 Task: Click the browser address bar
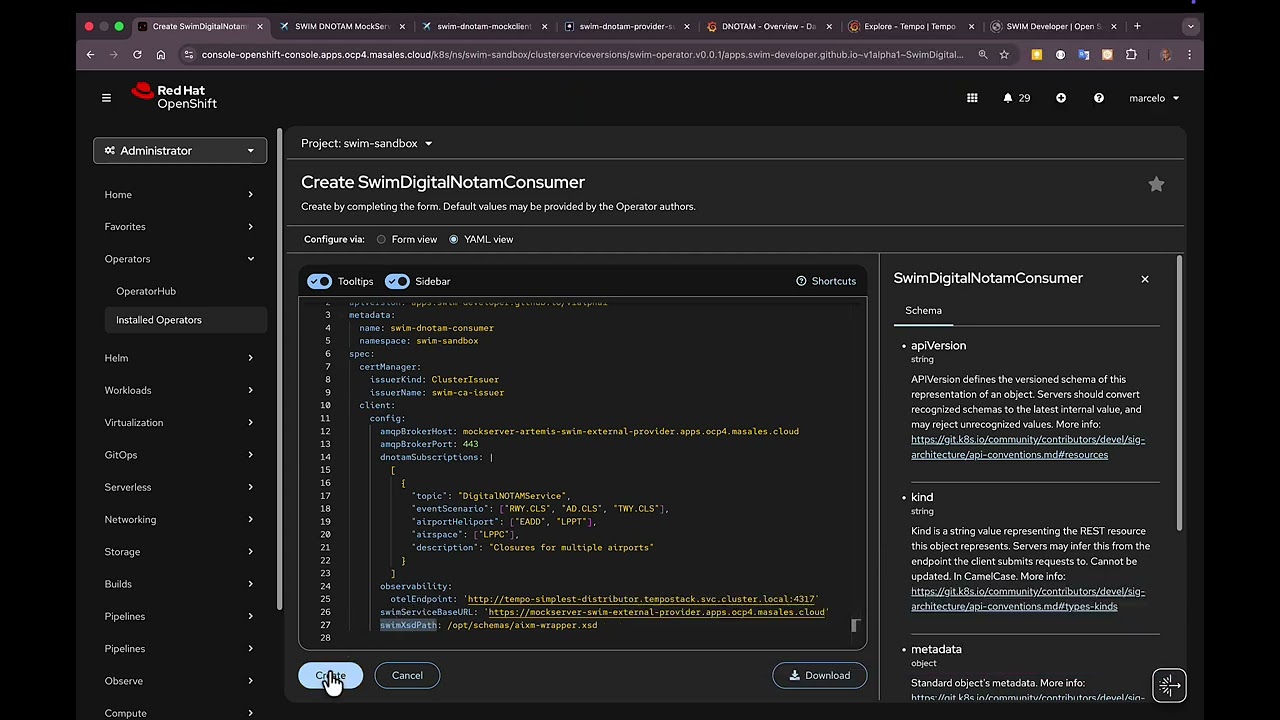580,55
